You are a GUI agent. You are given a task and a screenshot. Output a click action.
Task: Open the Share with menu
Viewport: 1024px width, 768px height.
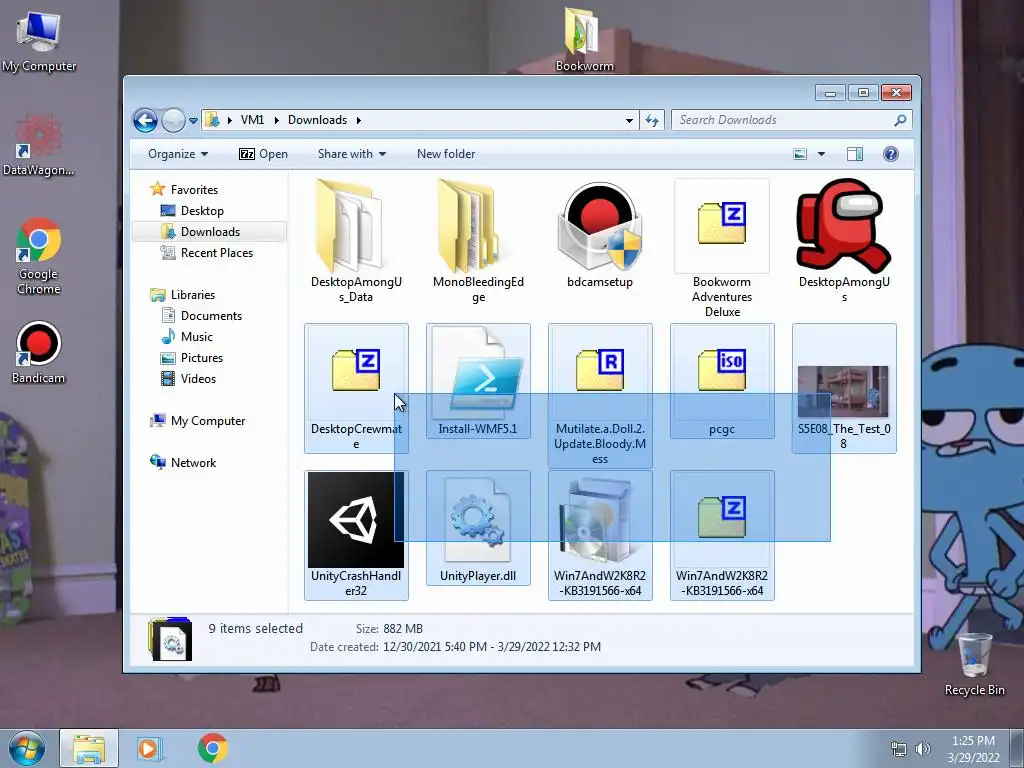click(351, 154)
